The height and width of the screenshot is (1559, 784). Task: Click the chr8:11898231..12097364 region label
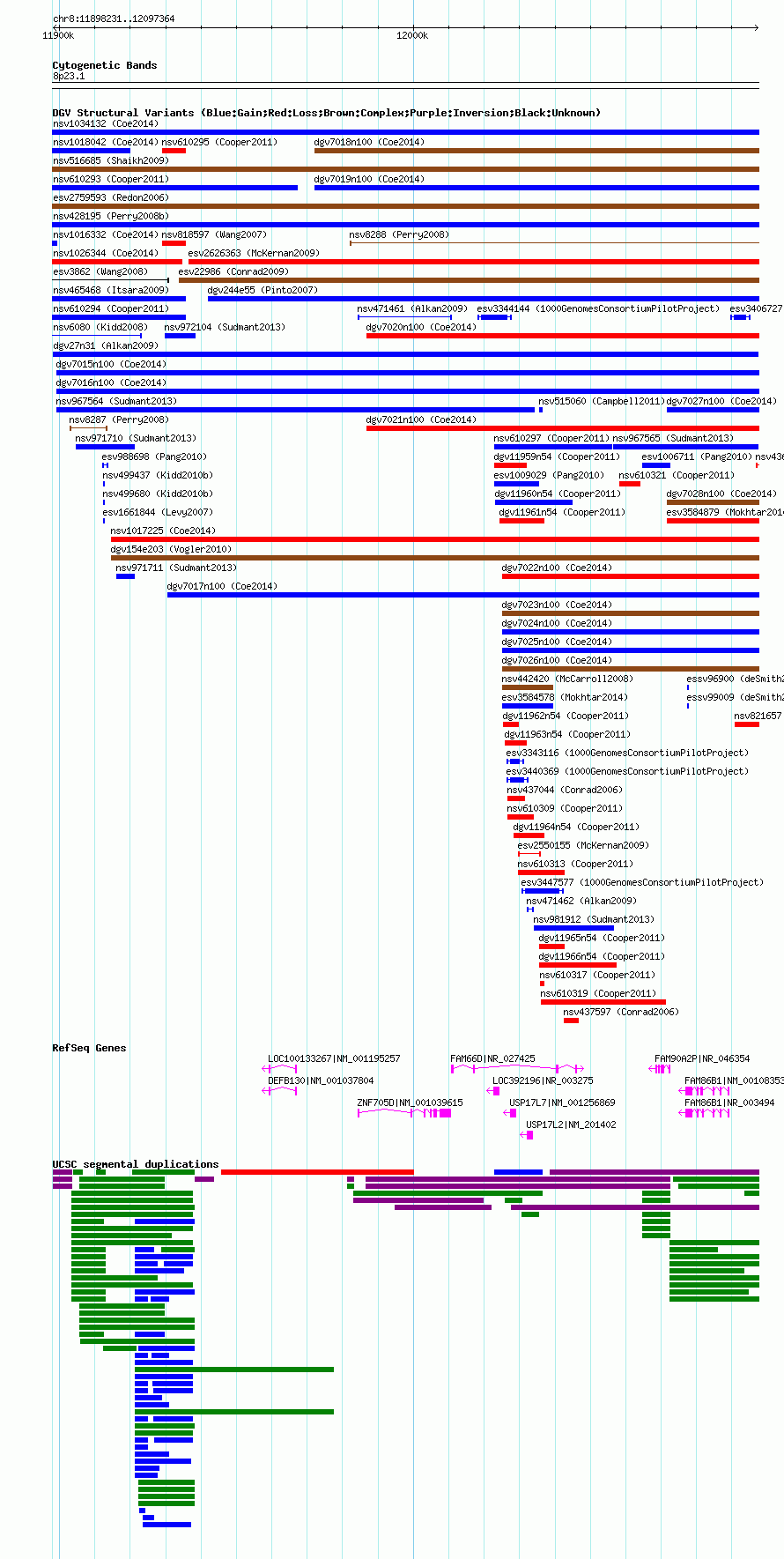(114, 19)
